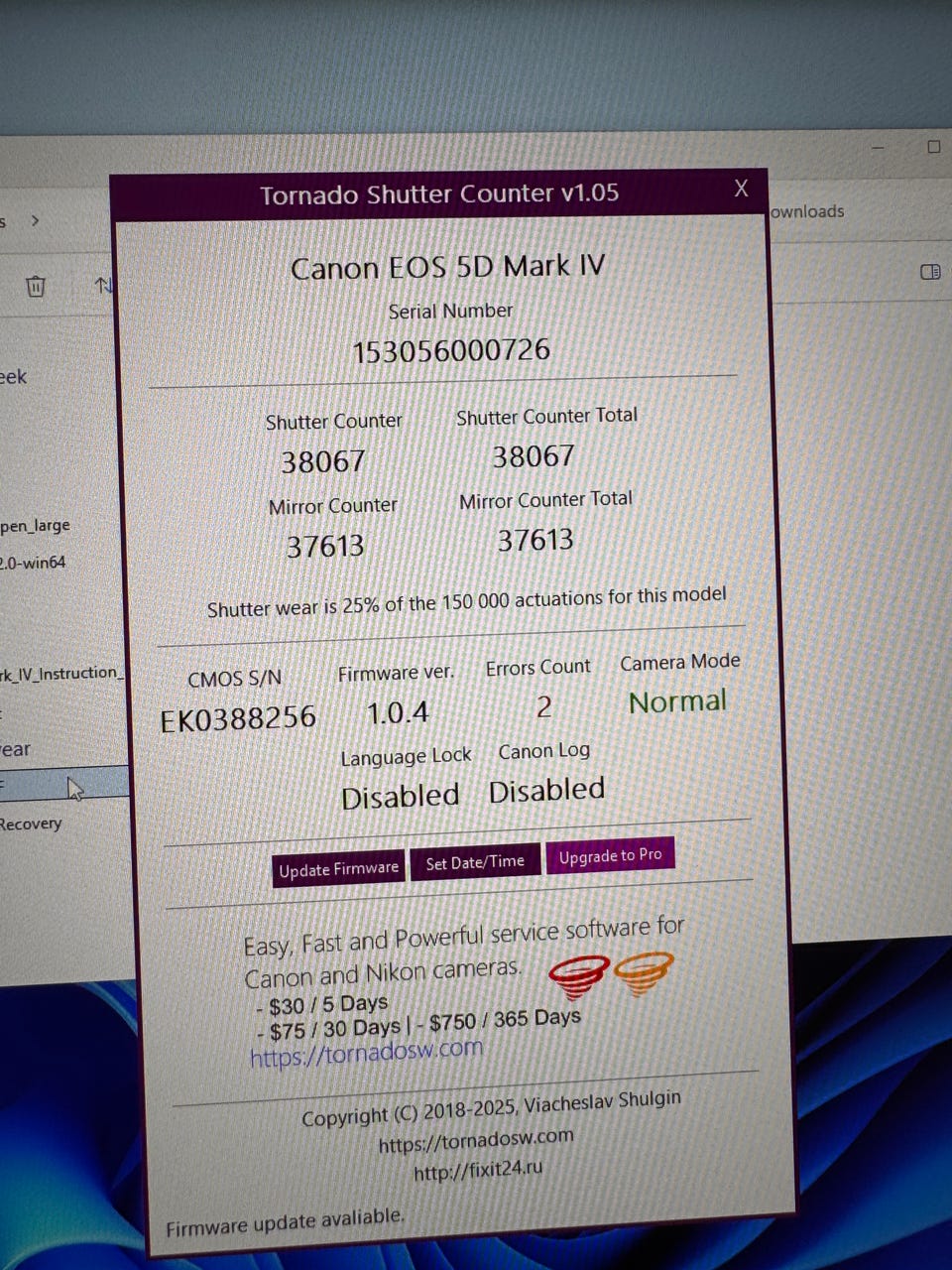Click the Canon EOS 5D Mark IV heading
This screenshot has height=1270, width=952.
point(447,268)
